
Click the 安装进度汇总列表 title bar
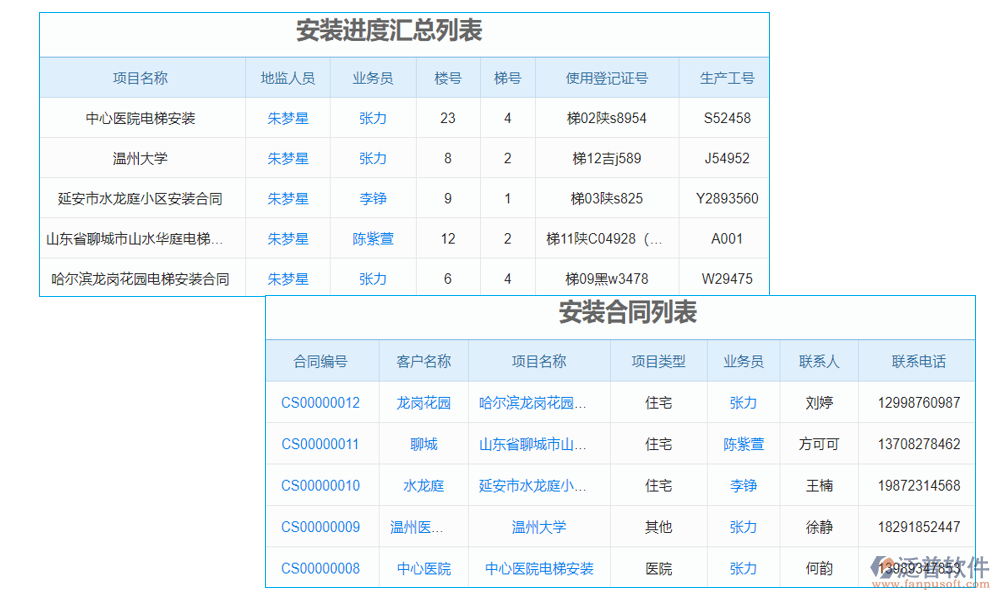point(390,31)
